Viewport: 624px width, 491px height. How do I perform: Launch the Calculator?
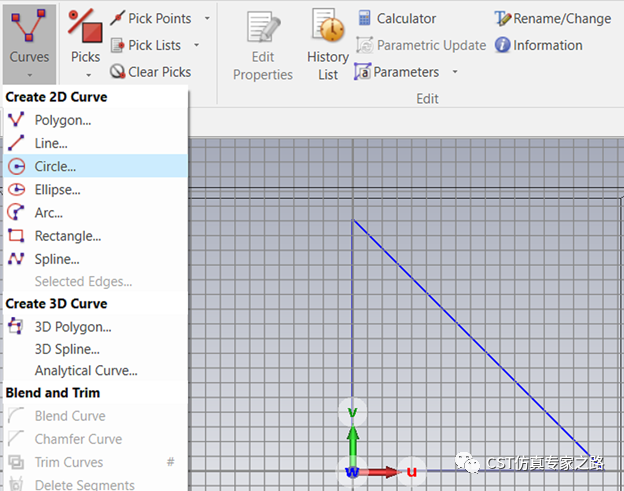click(x=397, y=18)
